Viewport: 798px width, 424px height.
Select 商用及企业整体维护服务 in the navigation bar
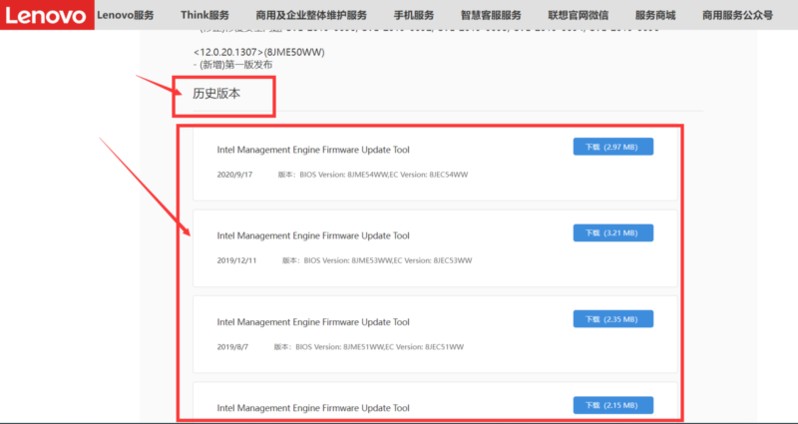[x=311, y=15]
